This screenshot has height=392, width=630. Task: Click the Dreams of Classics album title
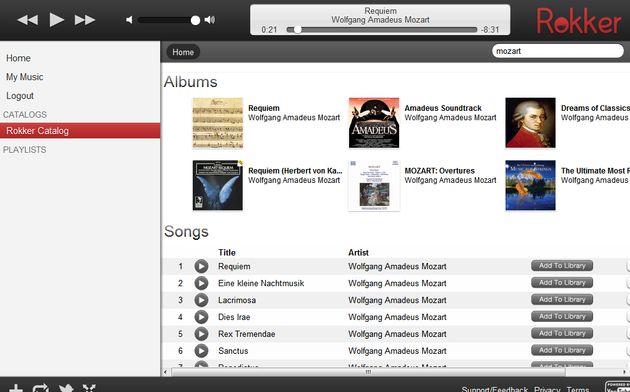(x=595, y=108)
